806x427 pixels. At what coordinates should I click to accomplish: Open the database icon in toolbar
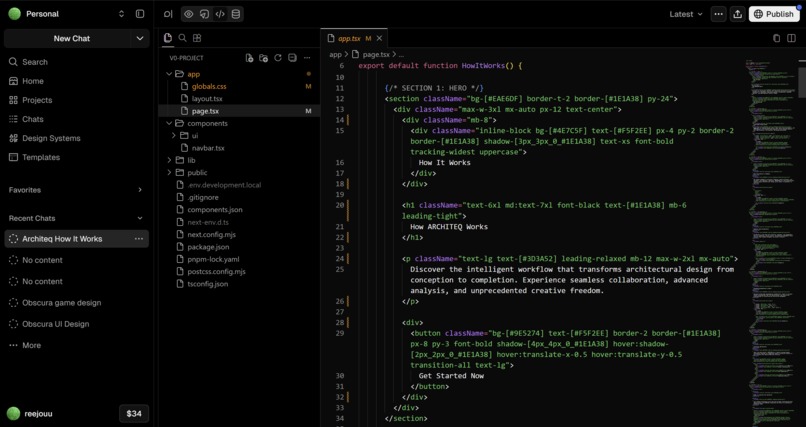(x=235, y=14)
